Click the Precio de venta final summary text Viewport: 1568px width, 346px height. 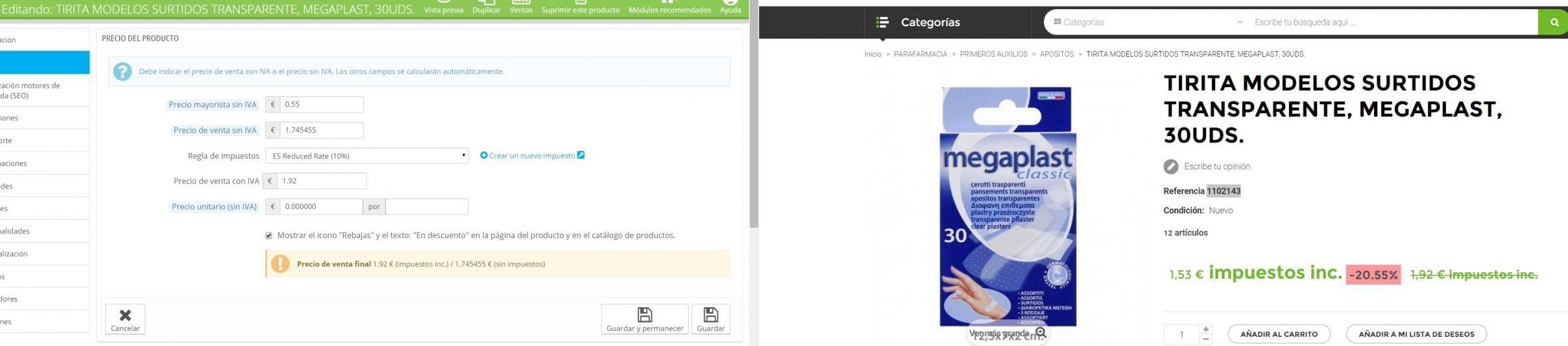[421, 264]
